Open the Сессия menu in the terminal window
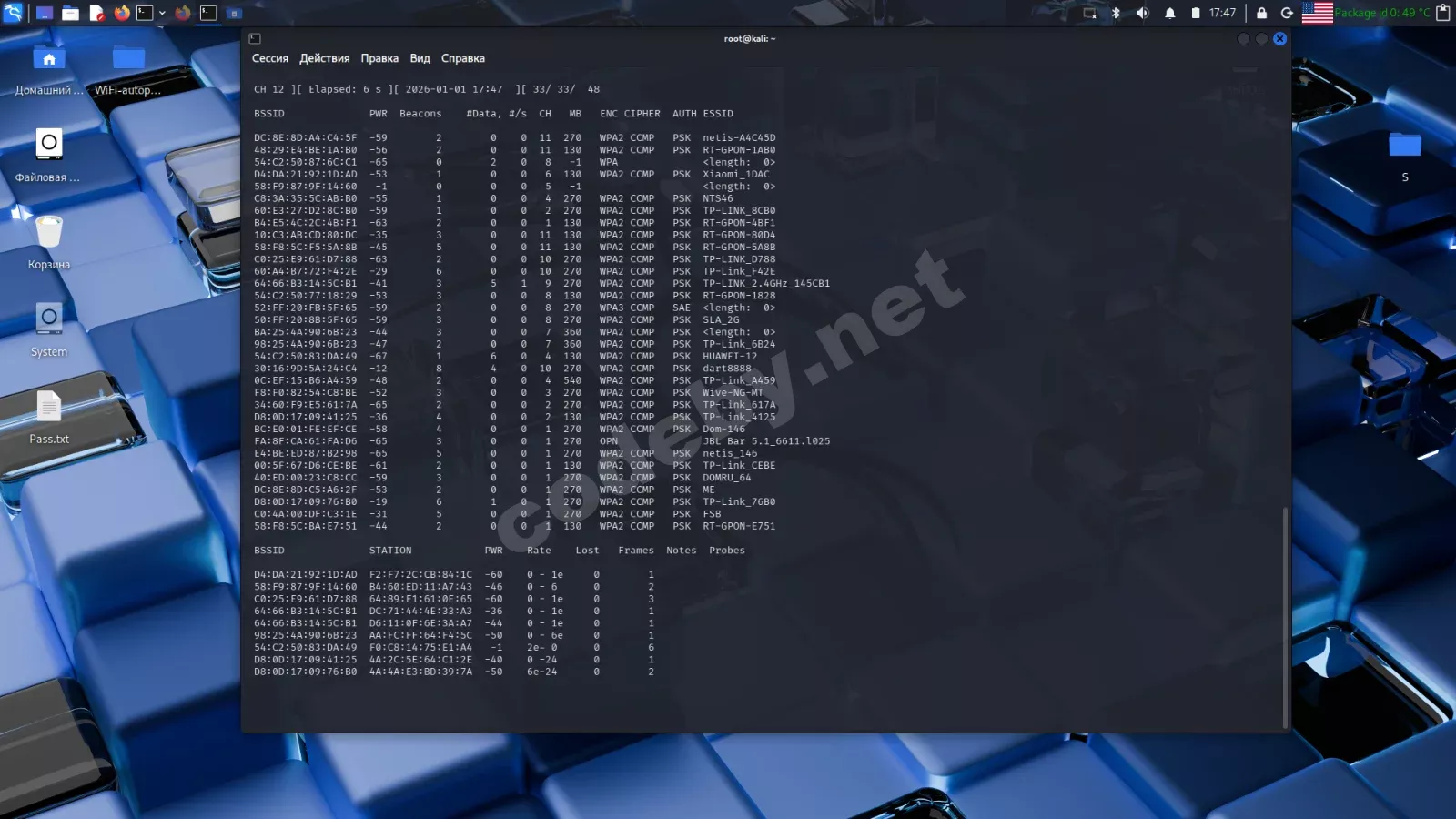Image resolution: width=1456 pixels, height=819 pixels. point(269,58)
